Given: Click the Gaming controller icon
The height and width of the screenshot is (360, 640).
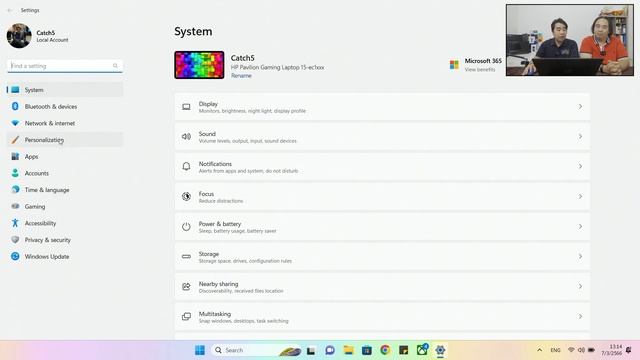Looking at the screenshot, I should pyautogui.click(x=15, y=206).
